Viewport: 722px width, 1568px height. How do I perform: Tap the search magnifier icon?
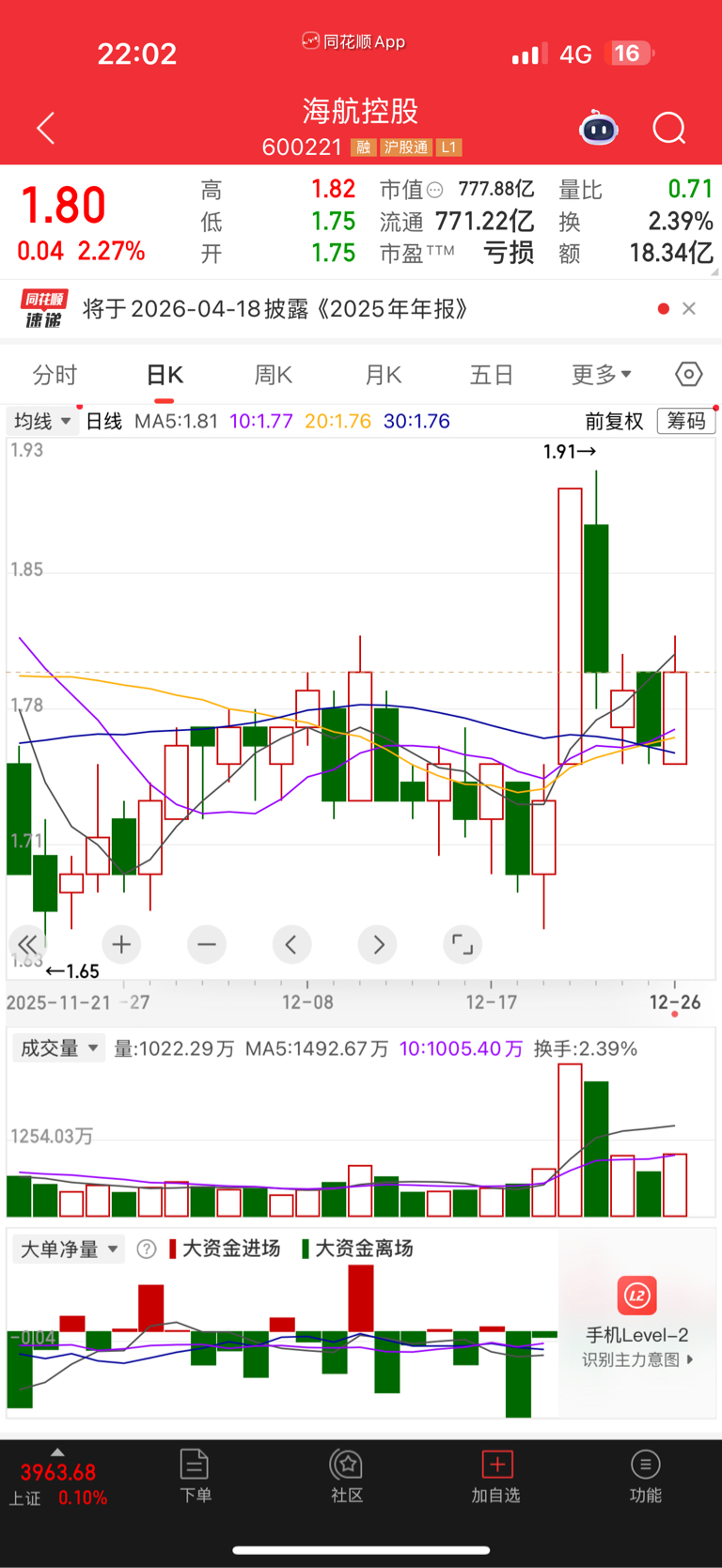coord(669,129)
